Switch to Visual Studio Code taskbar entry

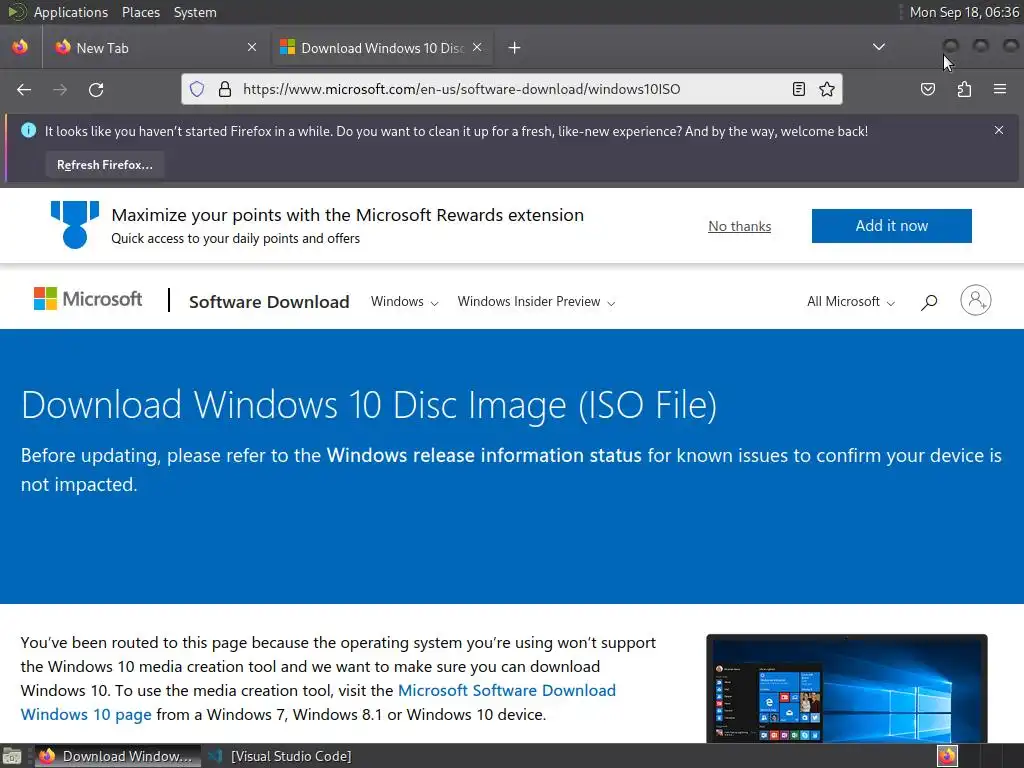tap(280, 756)
